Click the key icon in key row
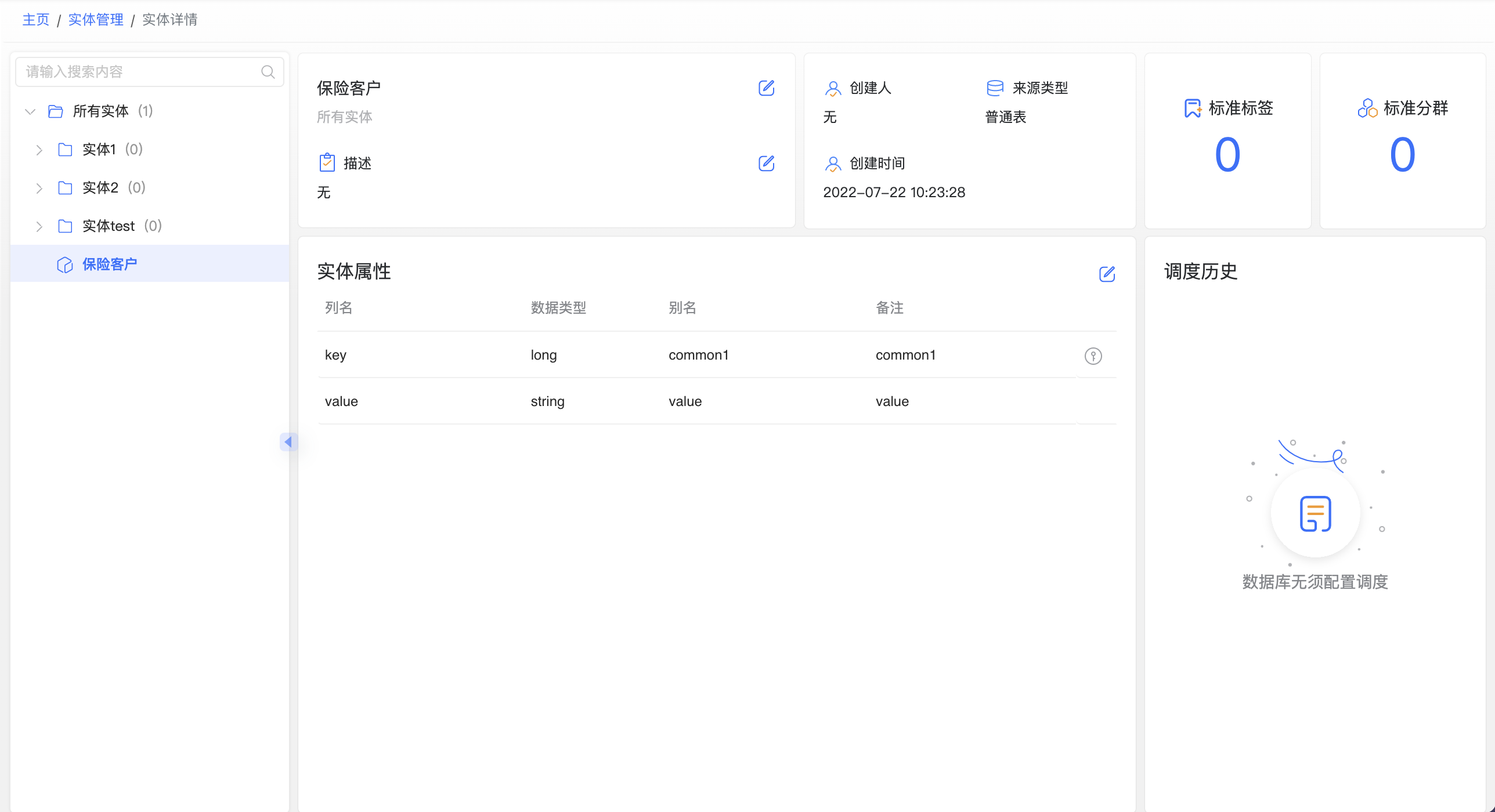 click(x=1093, y=356)
